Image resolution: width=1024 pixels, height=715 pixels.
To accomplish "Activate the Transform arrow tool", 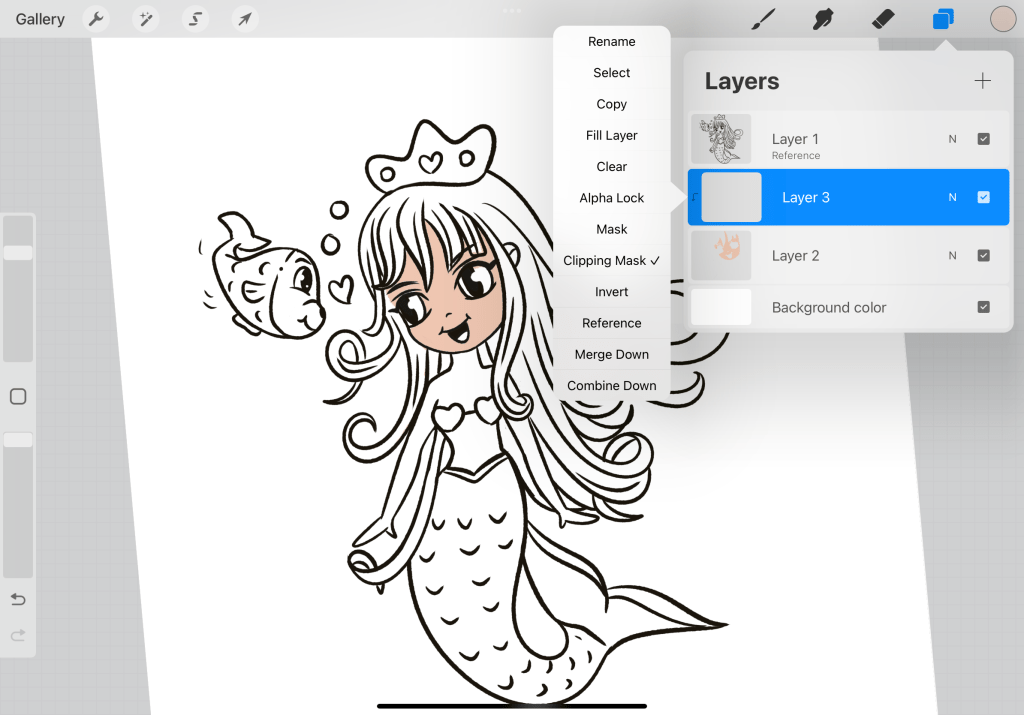I will [244, 19].
